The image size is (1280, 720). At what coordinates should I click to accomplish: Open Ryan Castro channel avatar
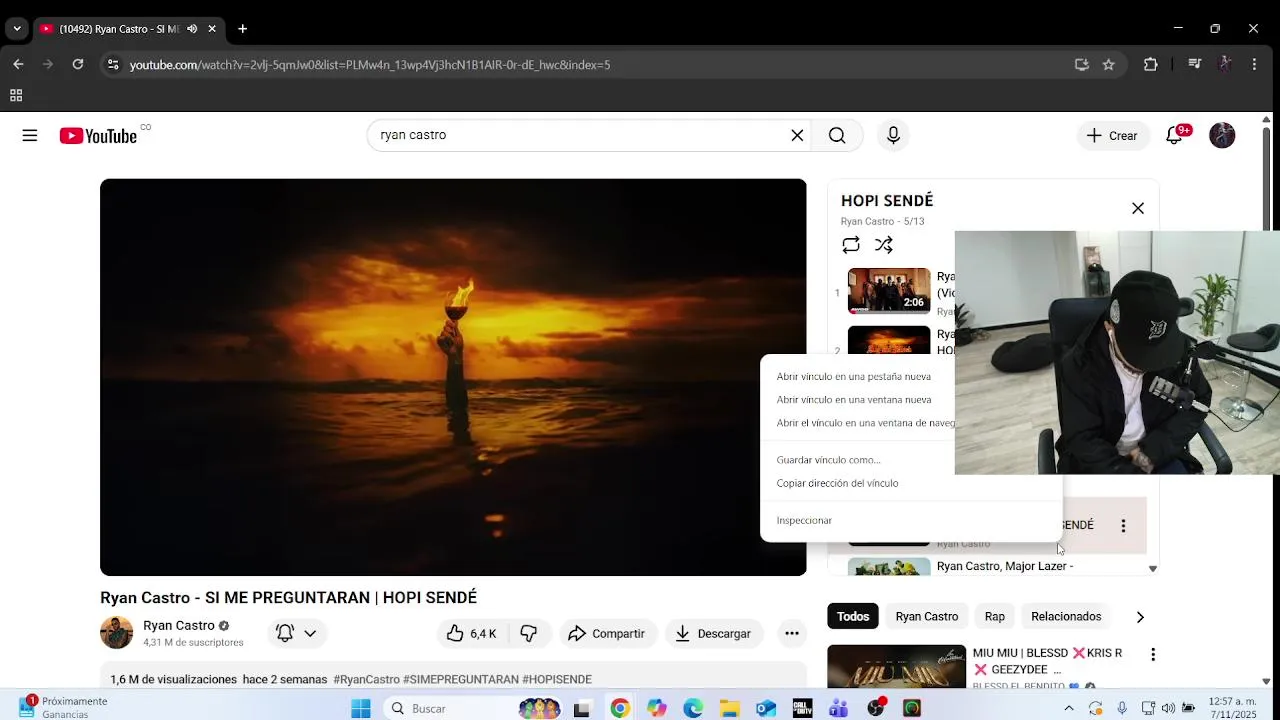116,633
